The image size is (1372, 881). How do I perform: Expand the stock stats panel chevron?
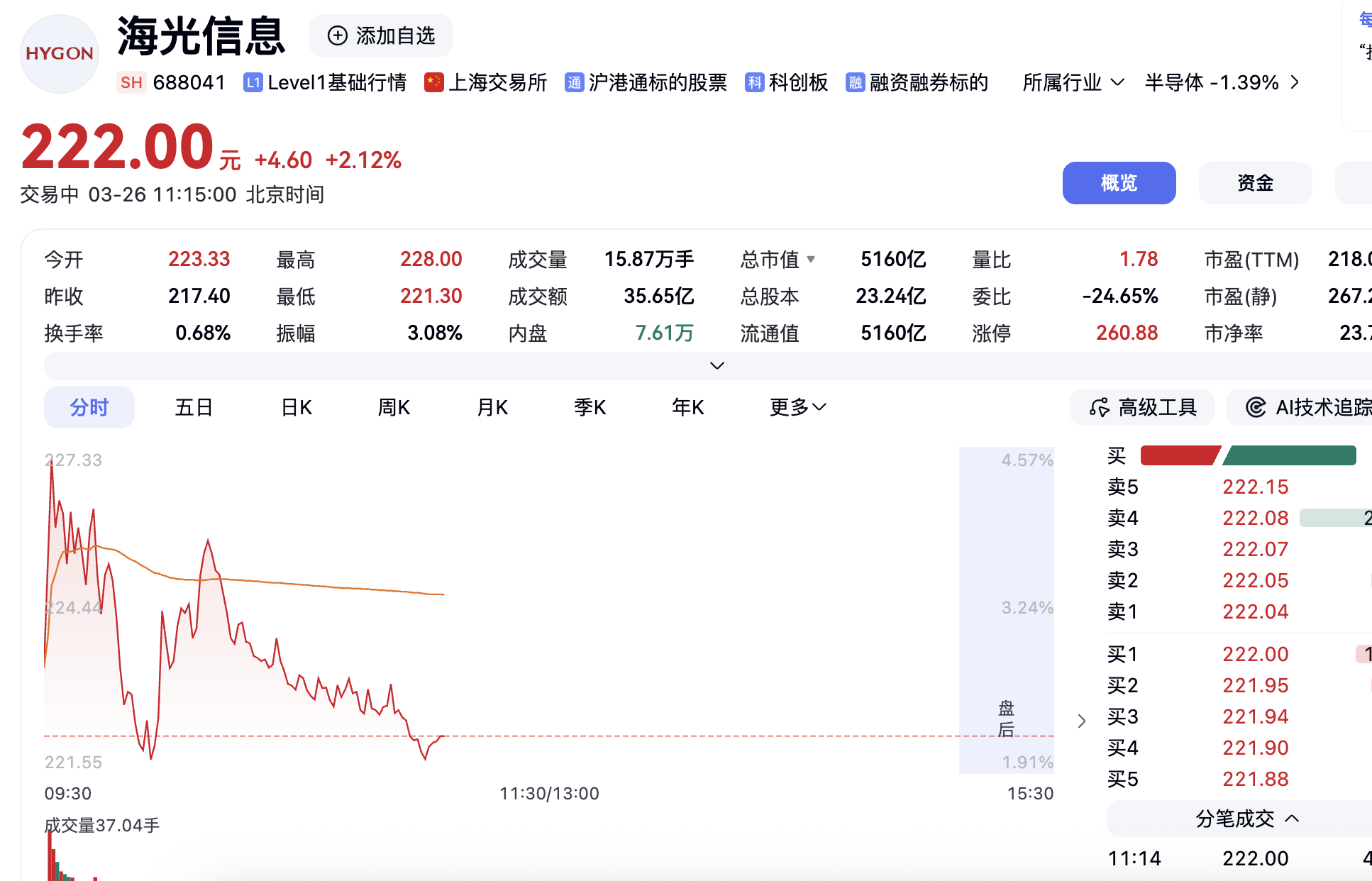pos(717,366)
